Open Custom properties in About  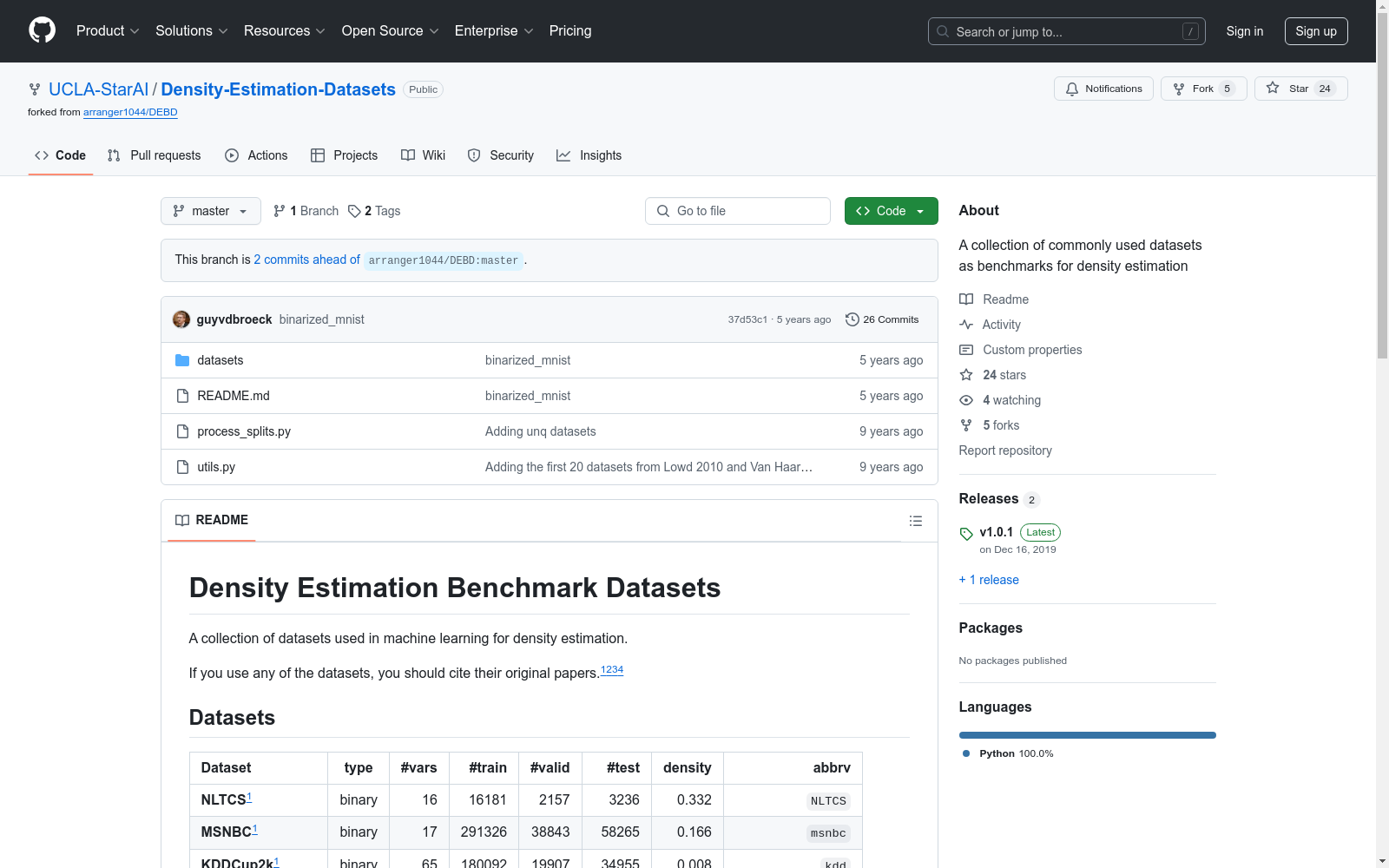coord(1021,350)
